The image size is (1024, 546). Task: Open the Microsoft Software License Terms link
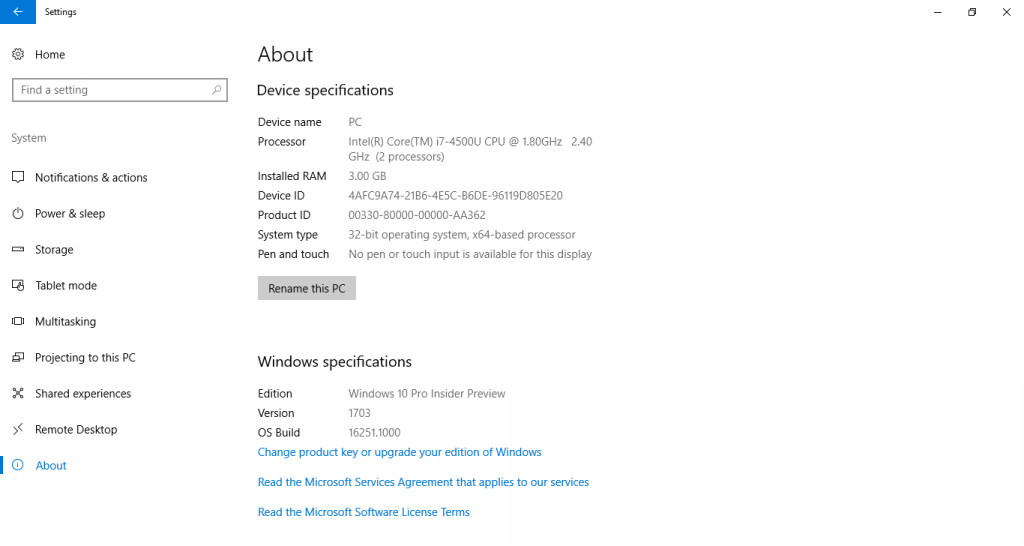(x=364, y=512)
